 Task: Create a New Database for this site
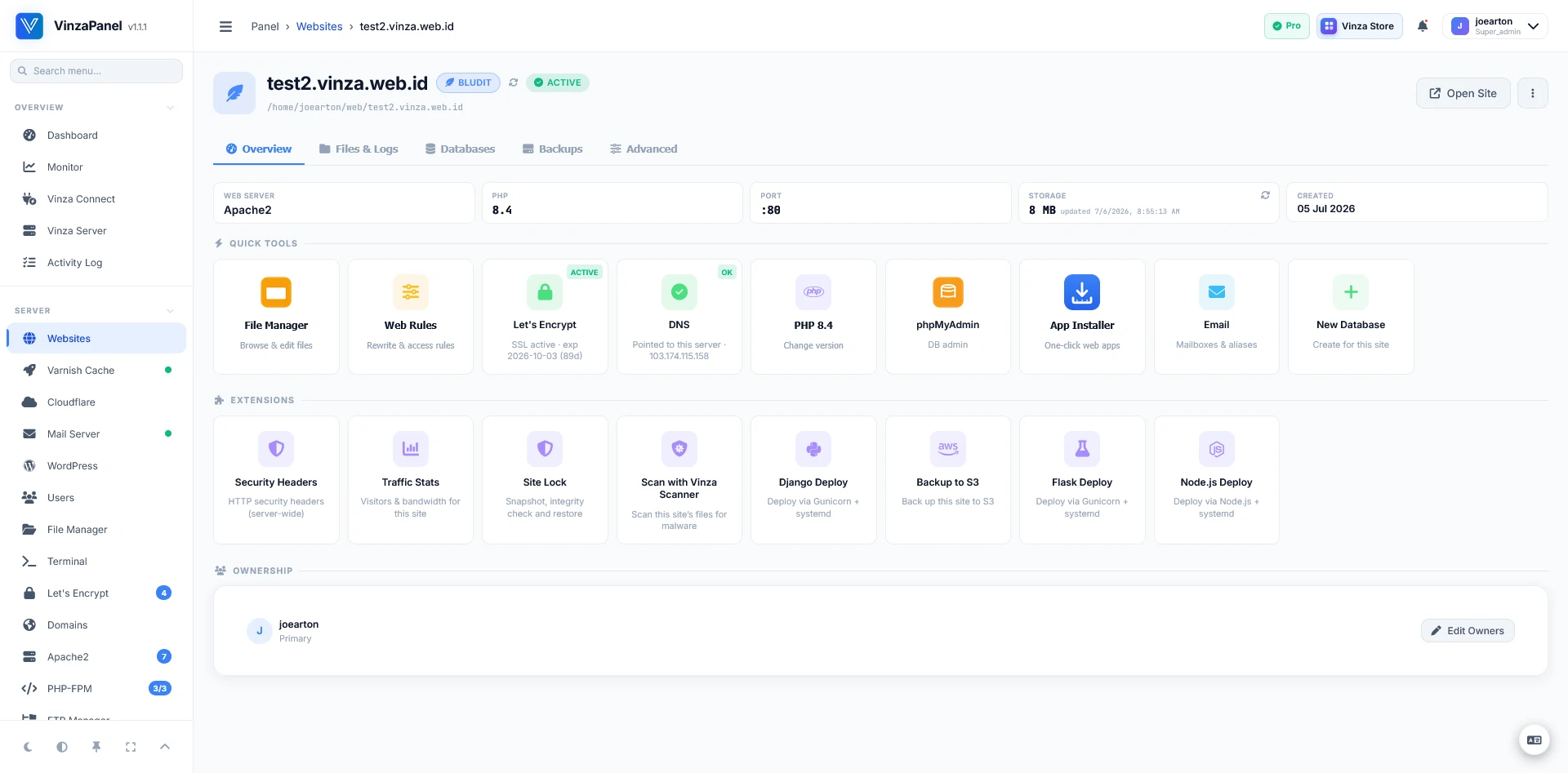click(x=1351, y=317)
